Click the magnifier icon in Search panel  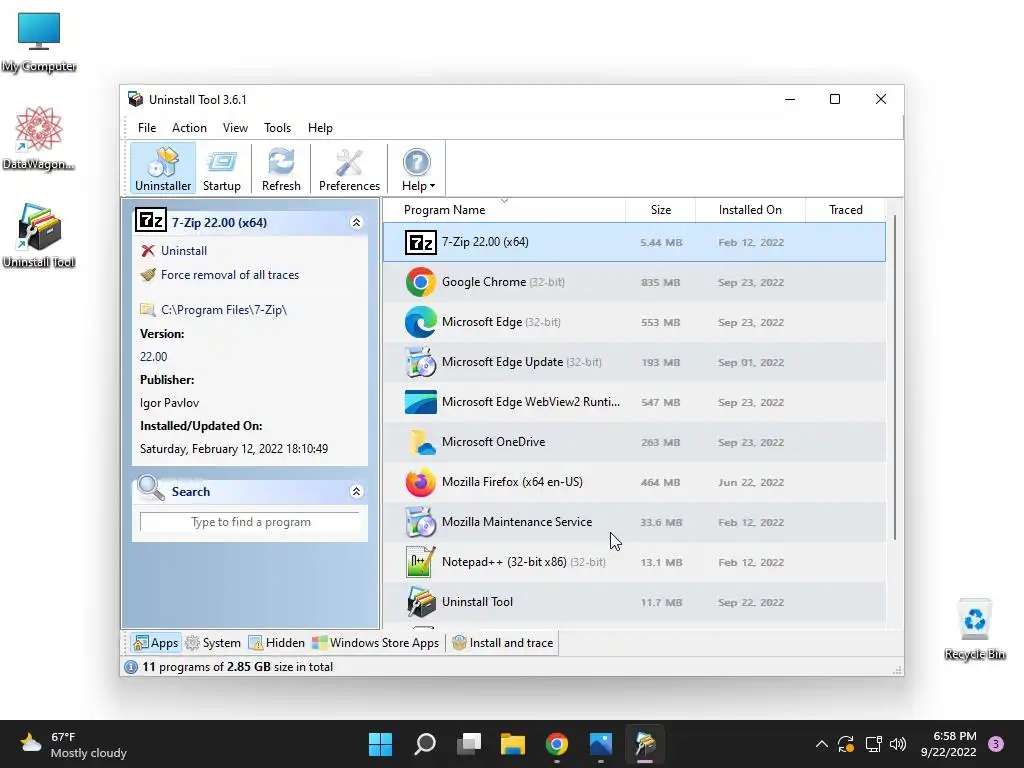[x=151, y=488]
